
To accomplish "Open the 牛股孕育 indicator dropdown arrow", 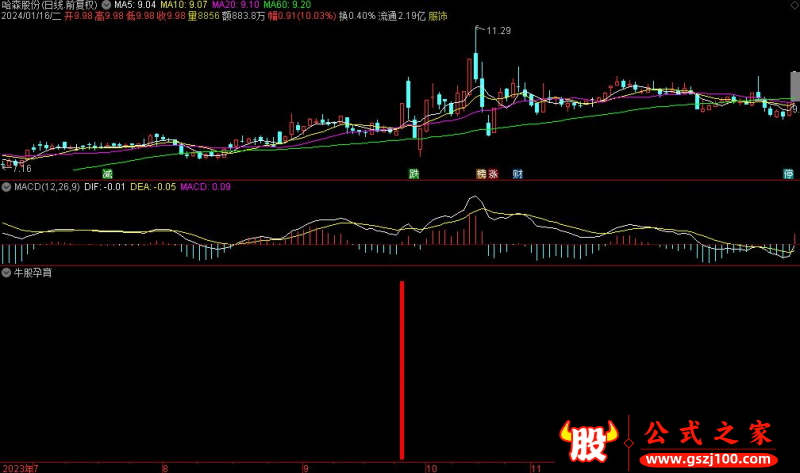I will 6,273.
